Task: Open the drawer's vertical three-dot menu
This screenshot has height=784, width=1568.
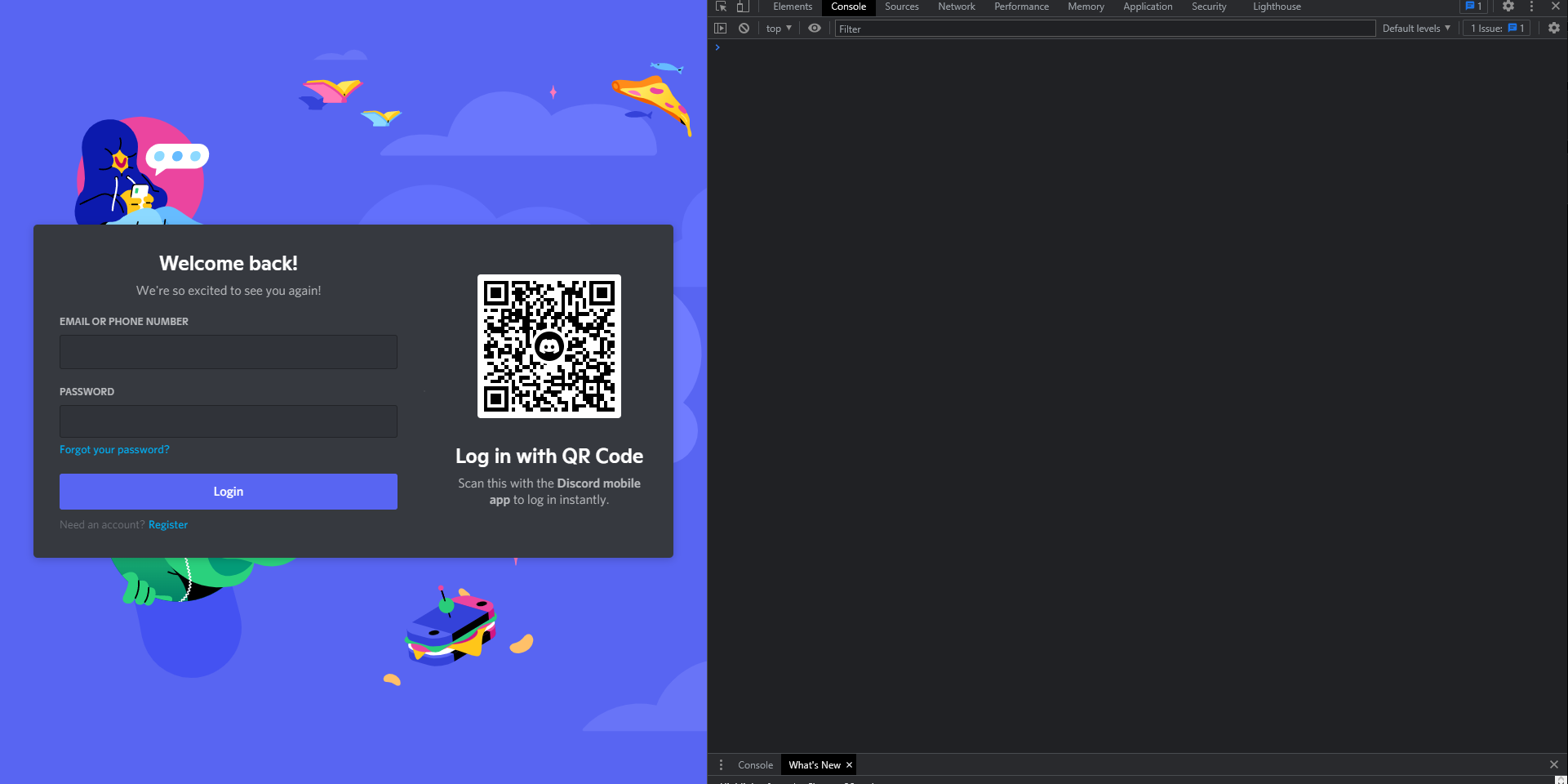Action: pos(722,764)
